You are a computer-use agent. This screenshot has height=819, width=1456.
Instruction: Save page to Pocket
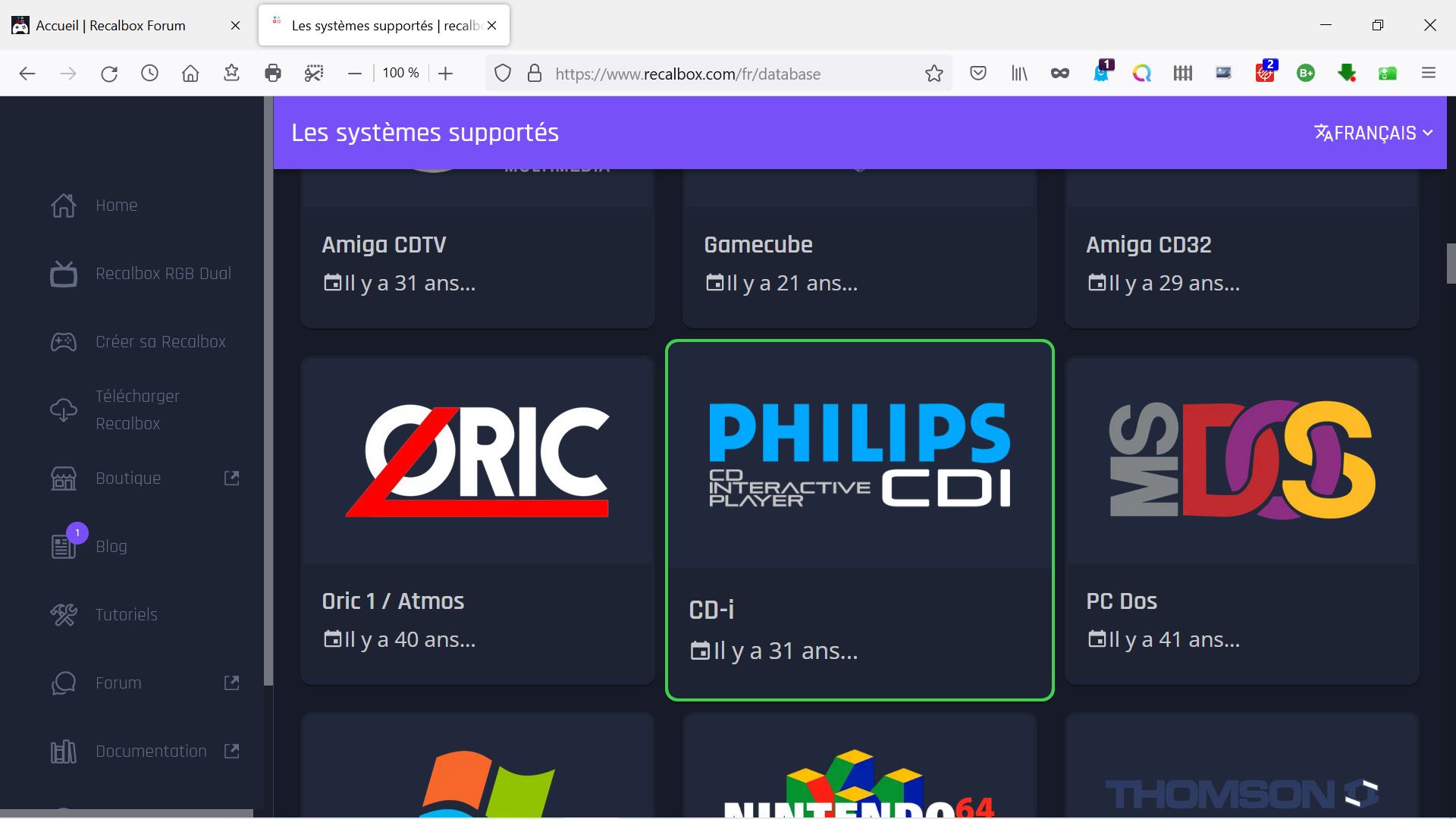pyautogui.click(x=978, y=74)
